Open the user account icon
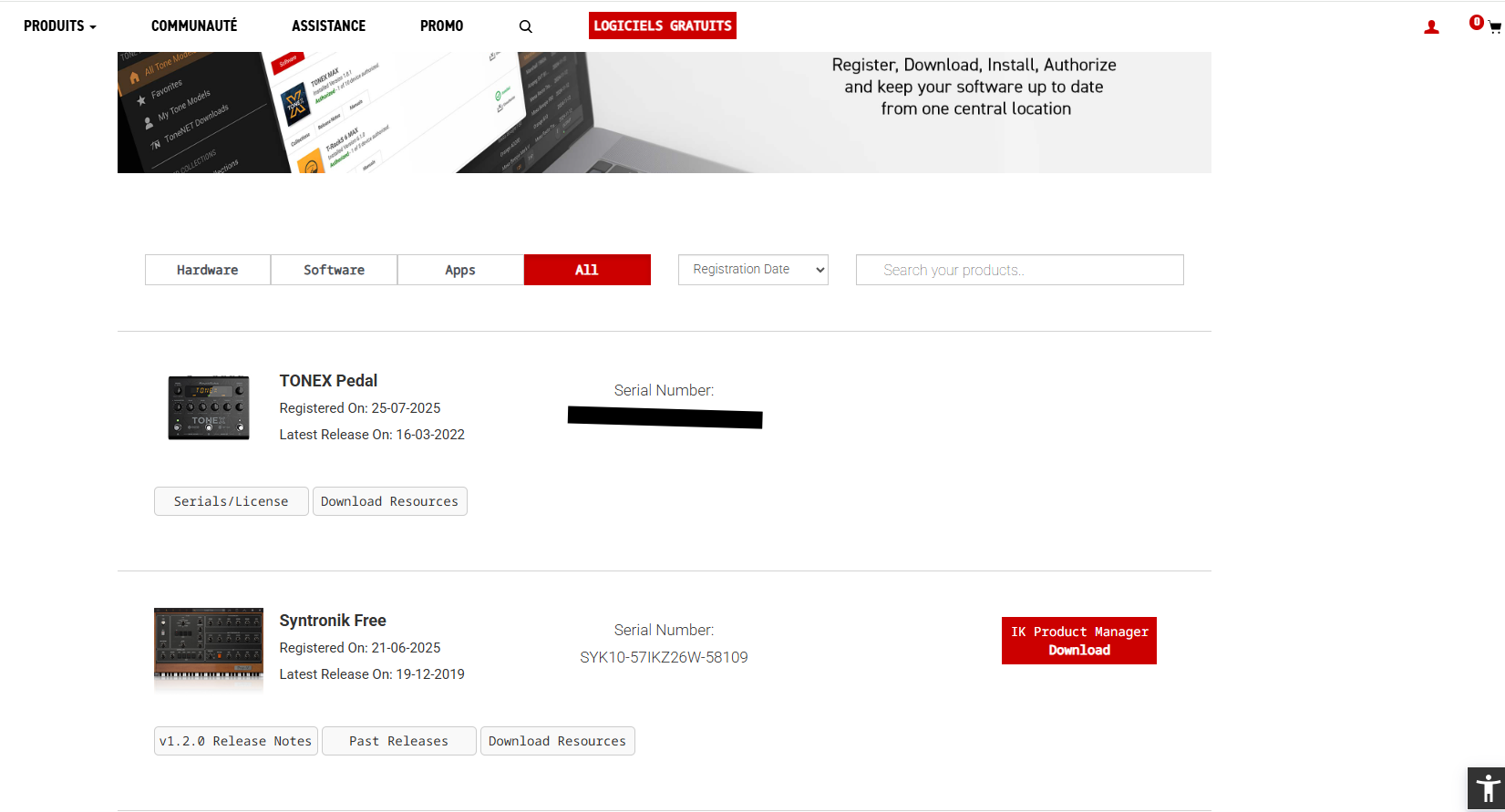Viewport: 1505px width, 812px height. (1431, 27)
